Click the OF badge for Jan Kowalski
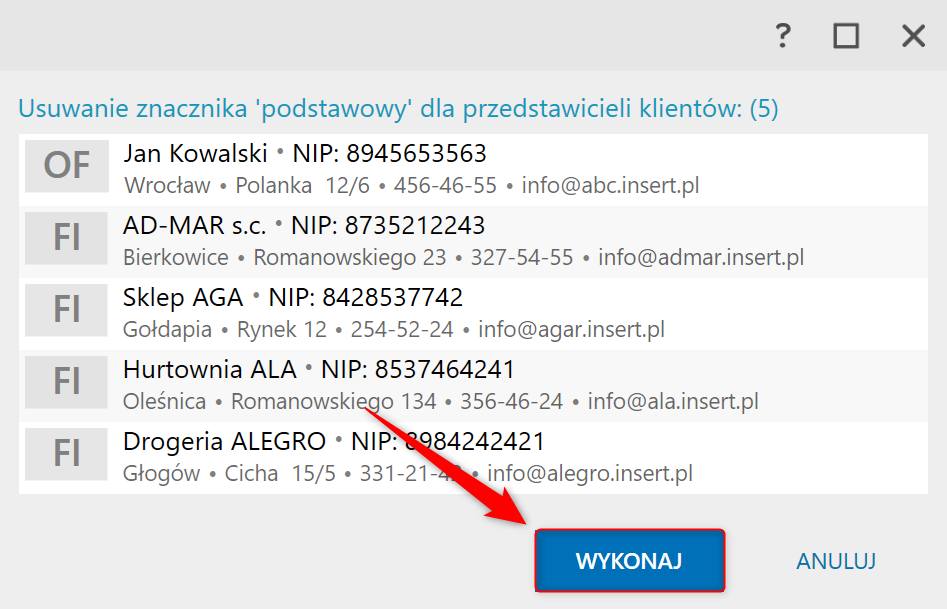This screenshot has width=947, height=609. pos(66,166)
